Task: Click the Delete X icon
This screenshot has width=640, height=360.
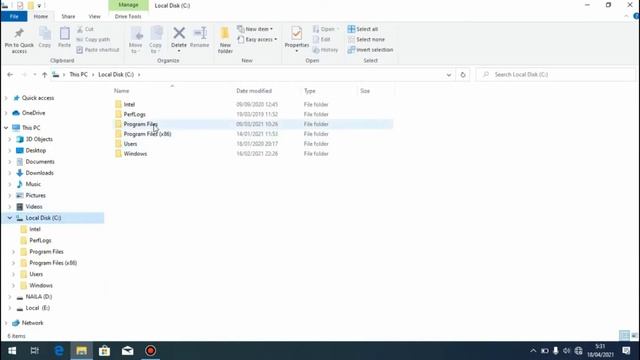Action: pyautogui.click(x=179, y=33)
